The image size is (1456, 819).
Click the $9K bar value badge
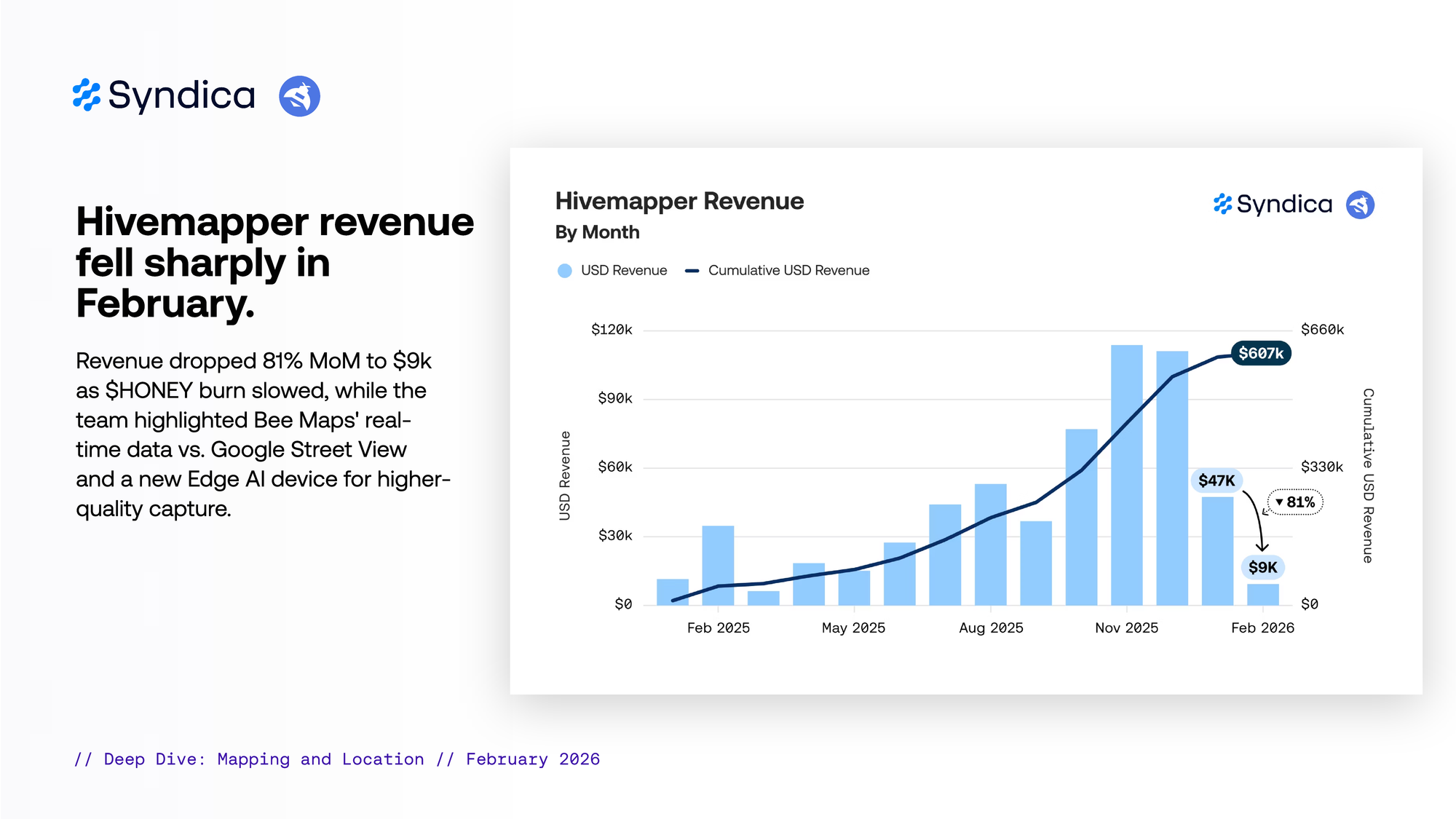[x=1262, y=567]
